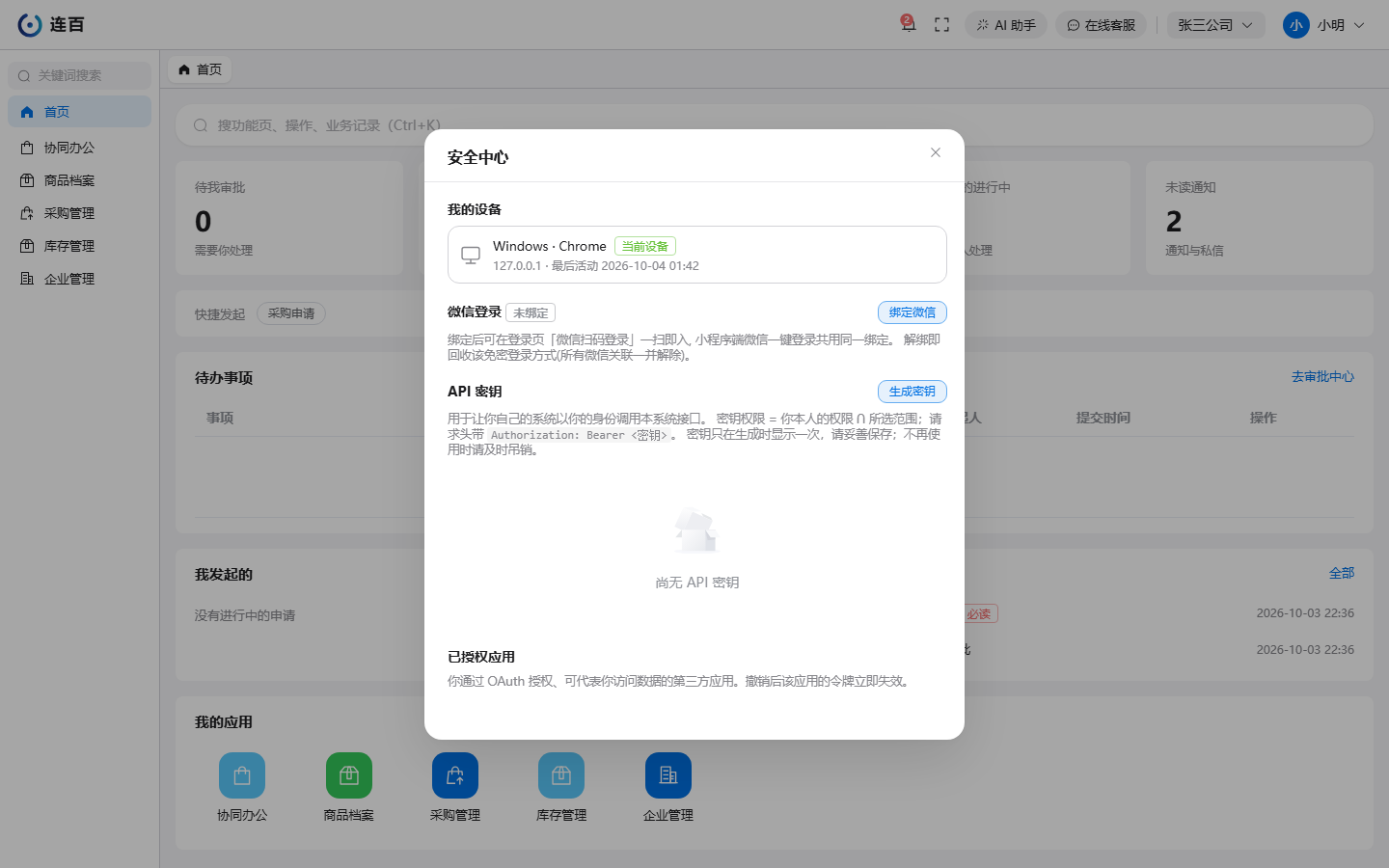Click the 小 avatar circle

click(x=1296, y=25)
